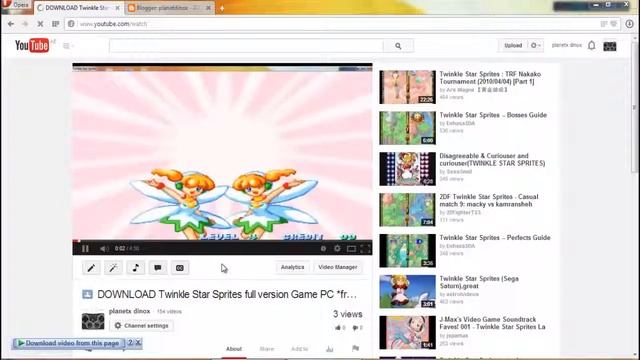Select the DOWNLOAD Twinkle Star tab
Screen dimensions: 640x360
[x=78, y=8]
